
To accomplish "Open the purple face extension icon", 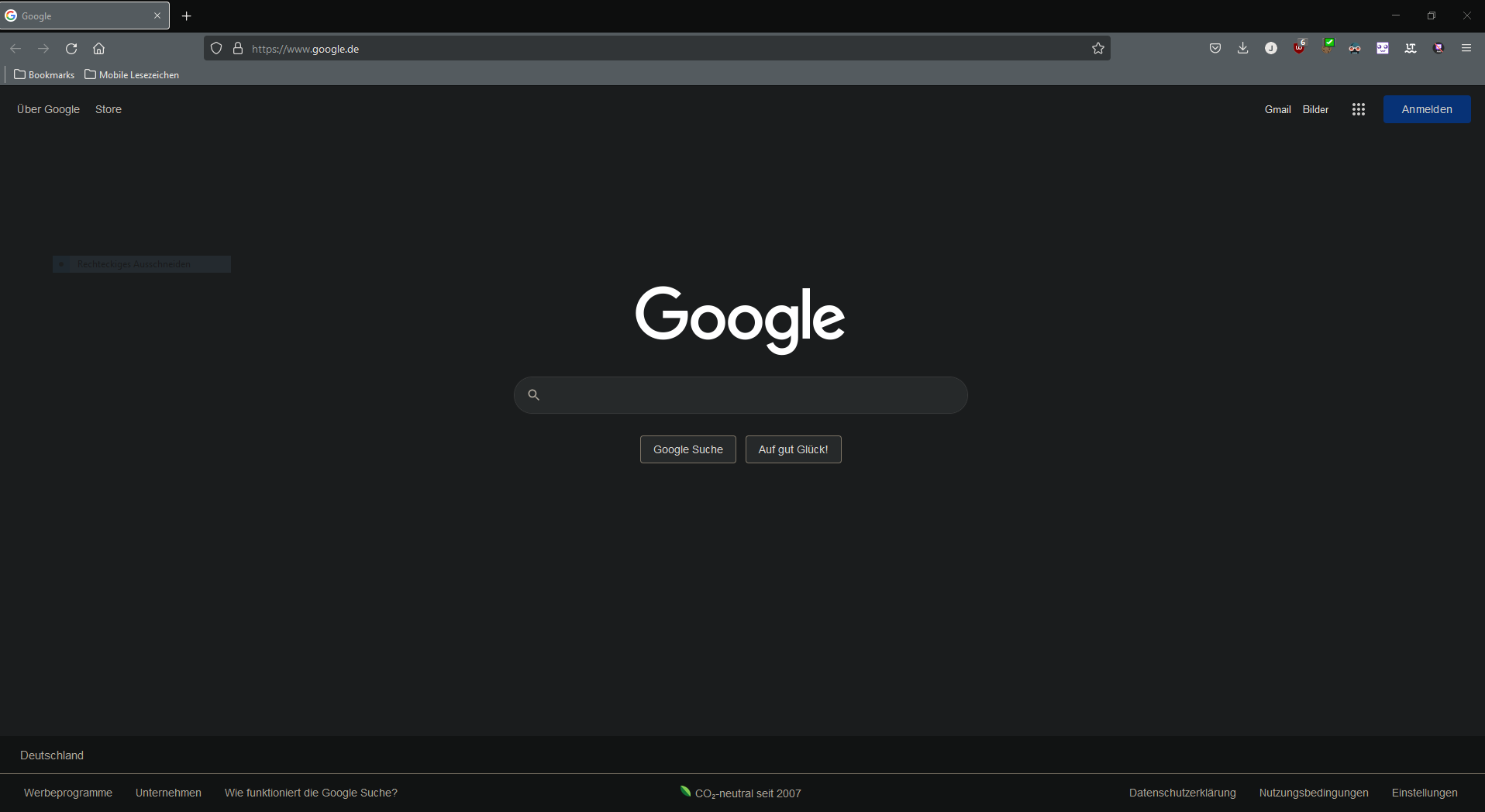I will [x=1383, y=48].
